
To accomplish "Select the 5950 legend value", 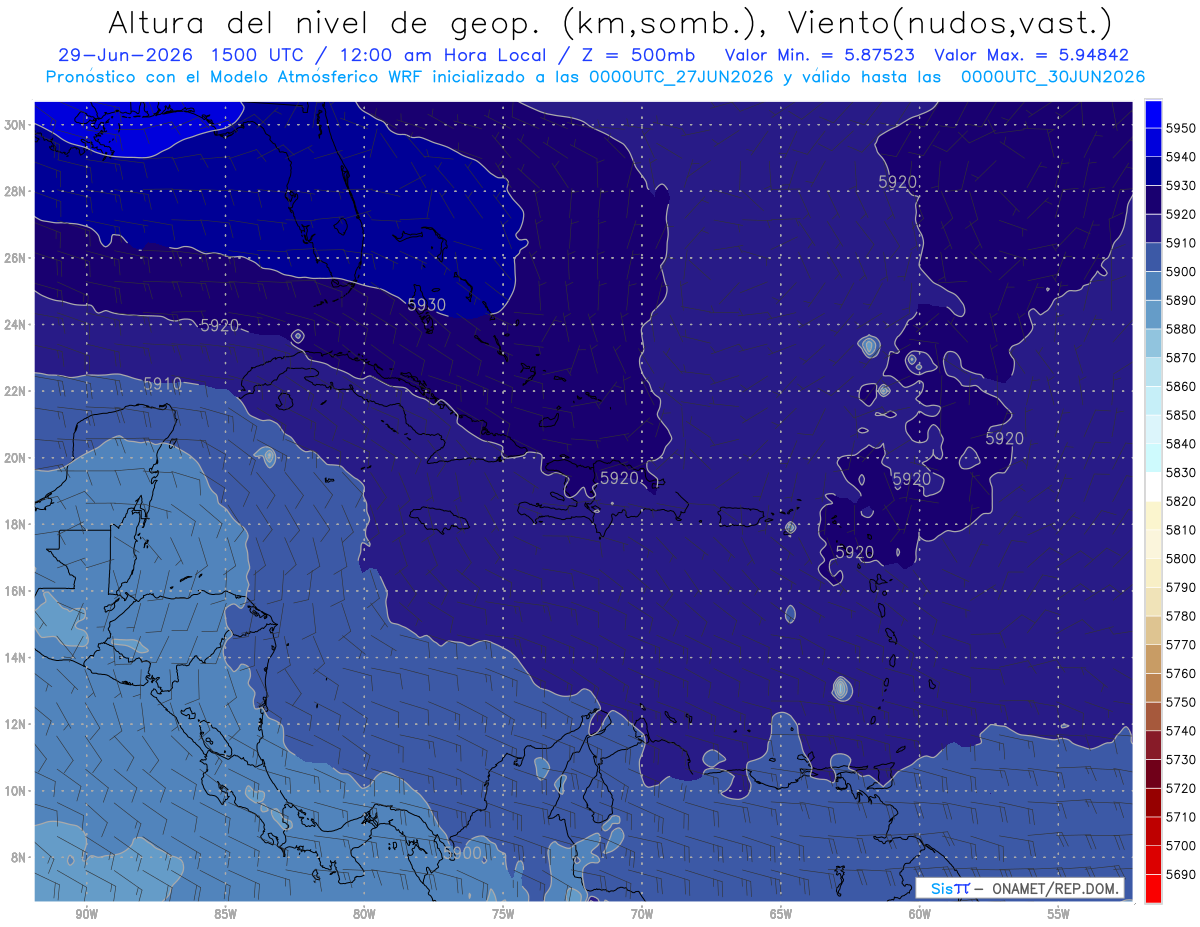I will 1181,128.
